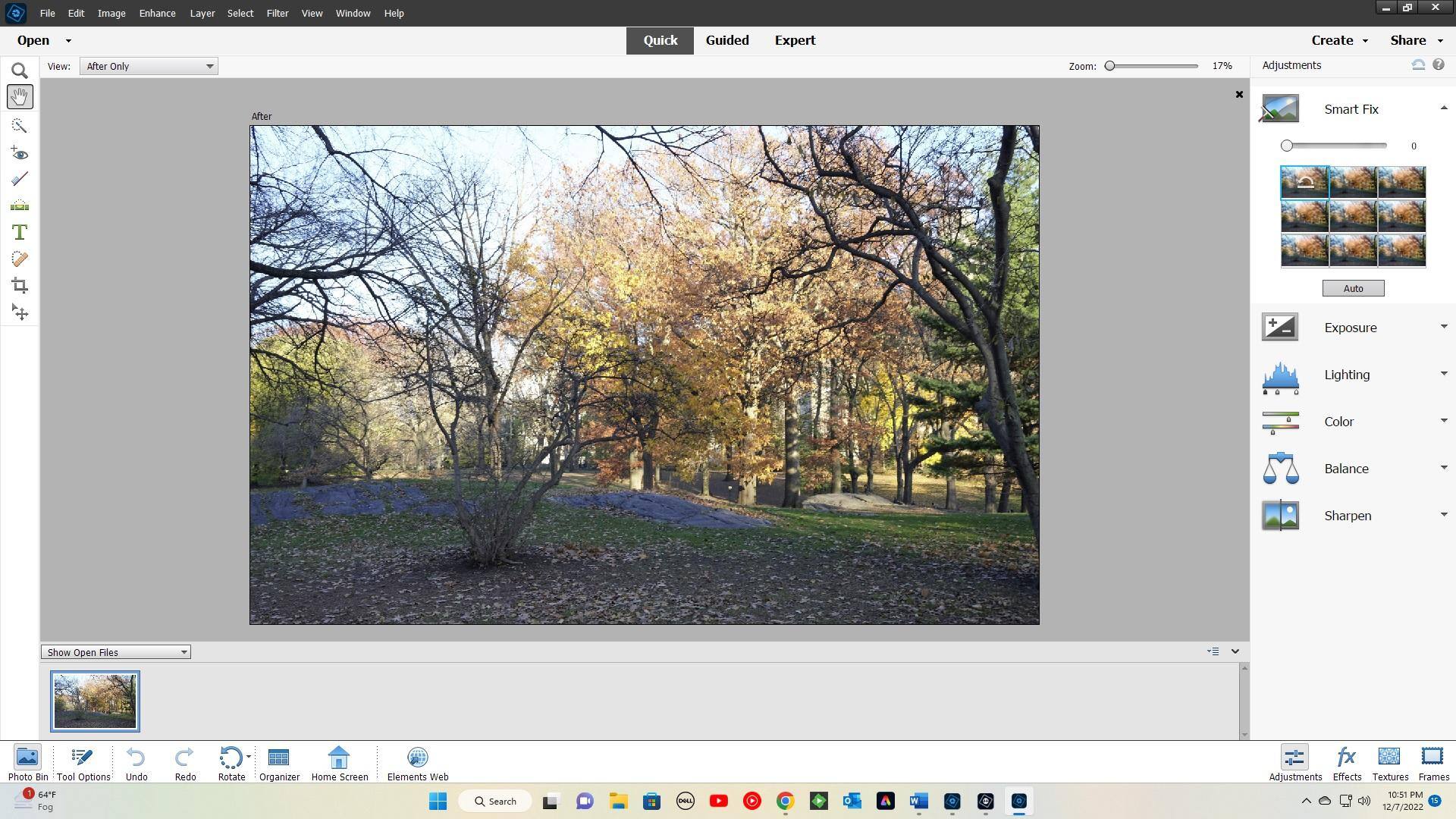
Task: Open the Show Open Files dropdown
Action: [116, 652]
